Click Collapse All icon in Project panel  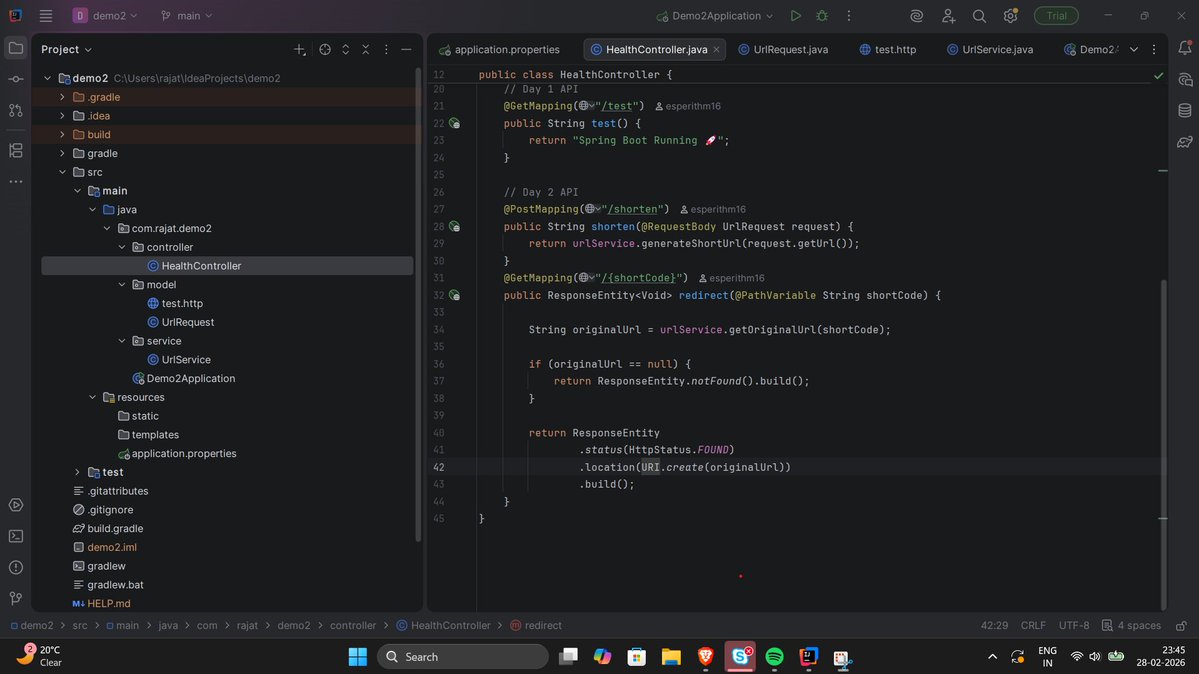pos(366,49)
